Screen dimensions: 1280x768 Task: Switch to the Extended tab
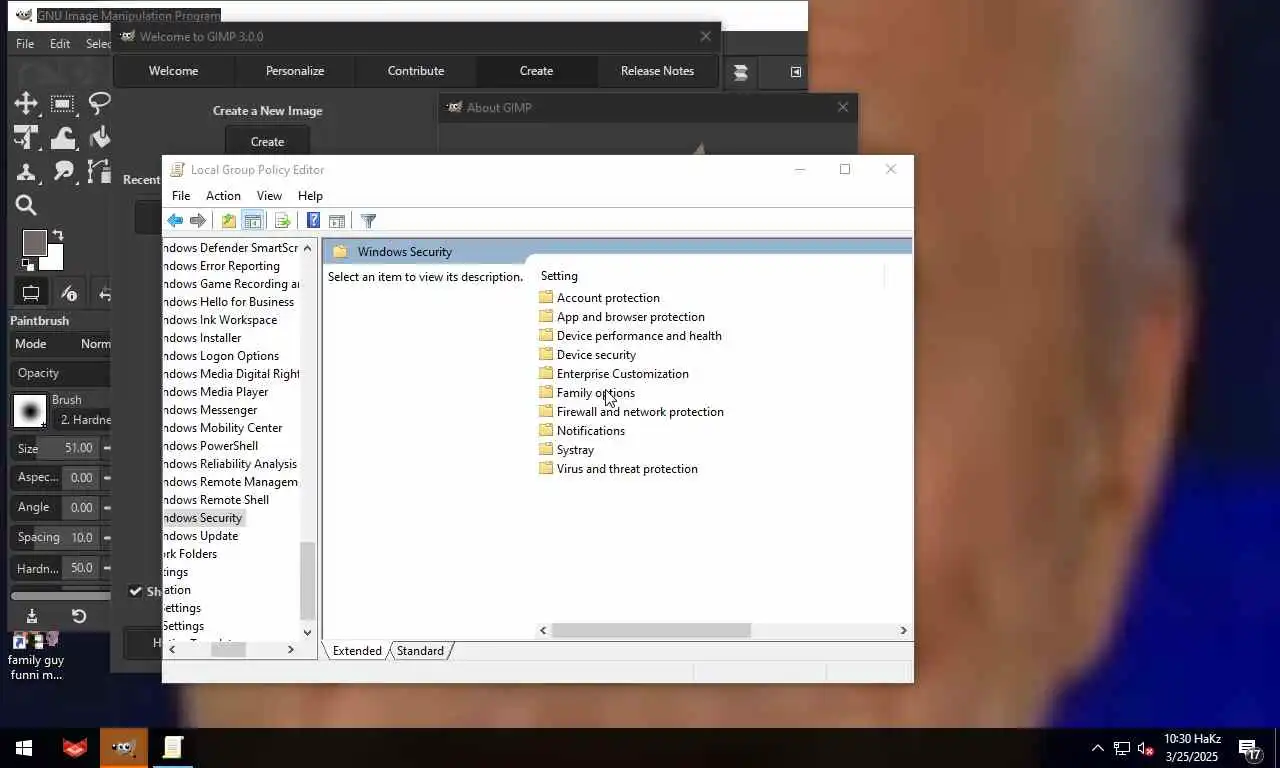357,651
